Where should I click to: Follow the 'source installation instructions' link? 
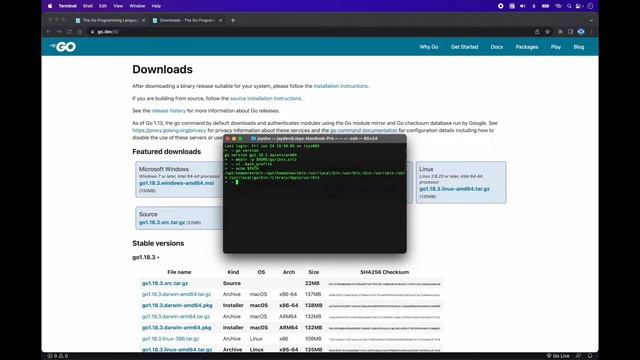266,98
